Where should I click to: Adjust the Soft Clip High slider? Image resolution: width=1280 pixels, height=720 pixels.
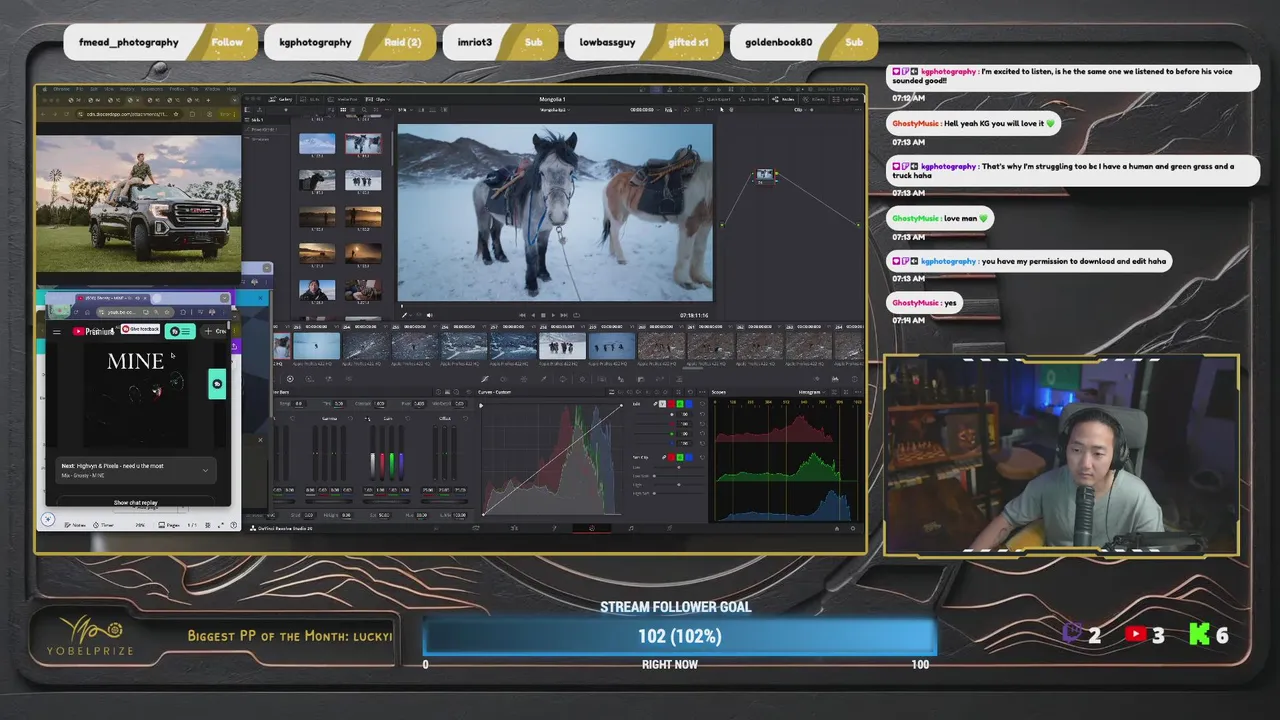click(x=679, y=484)
